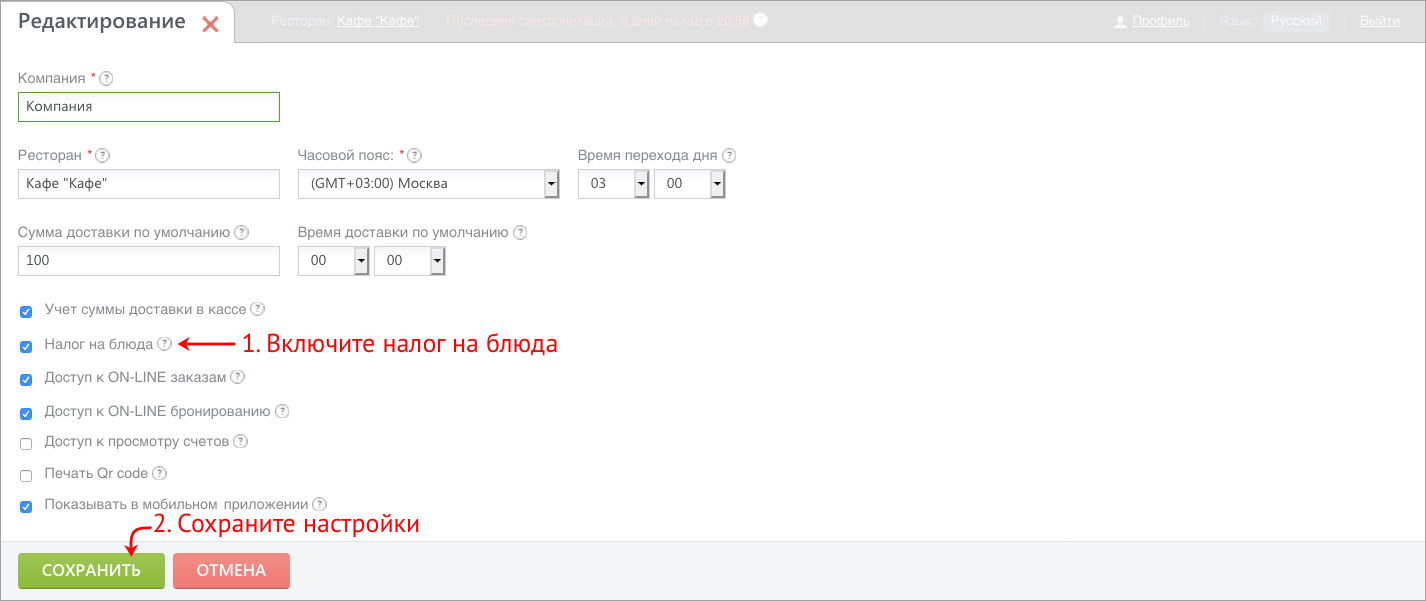Image resolution: width=1426 pixels, height=601 pixels.
Task: Open help icon beside Печать Qr code
Action: pyautogui.click(x=159, y=473)
